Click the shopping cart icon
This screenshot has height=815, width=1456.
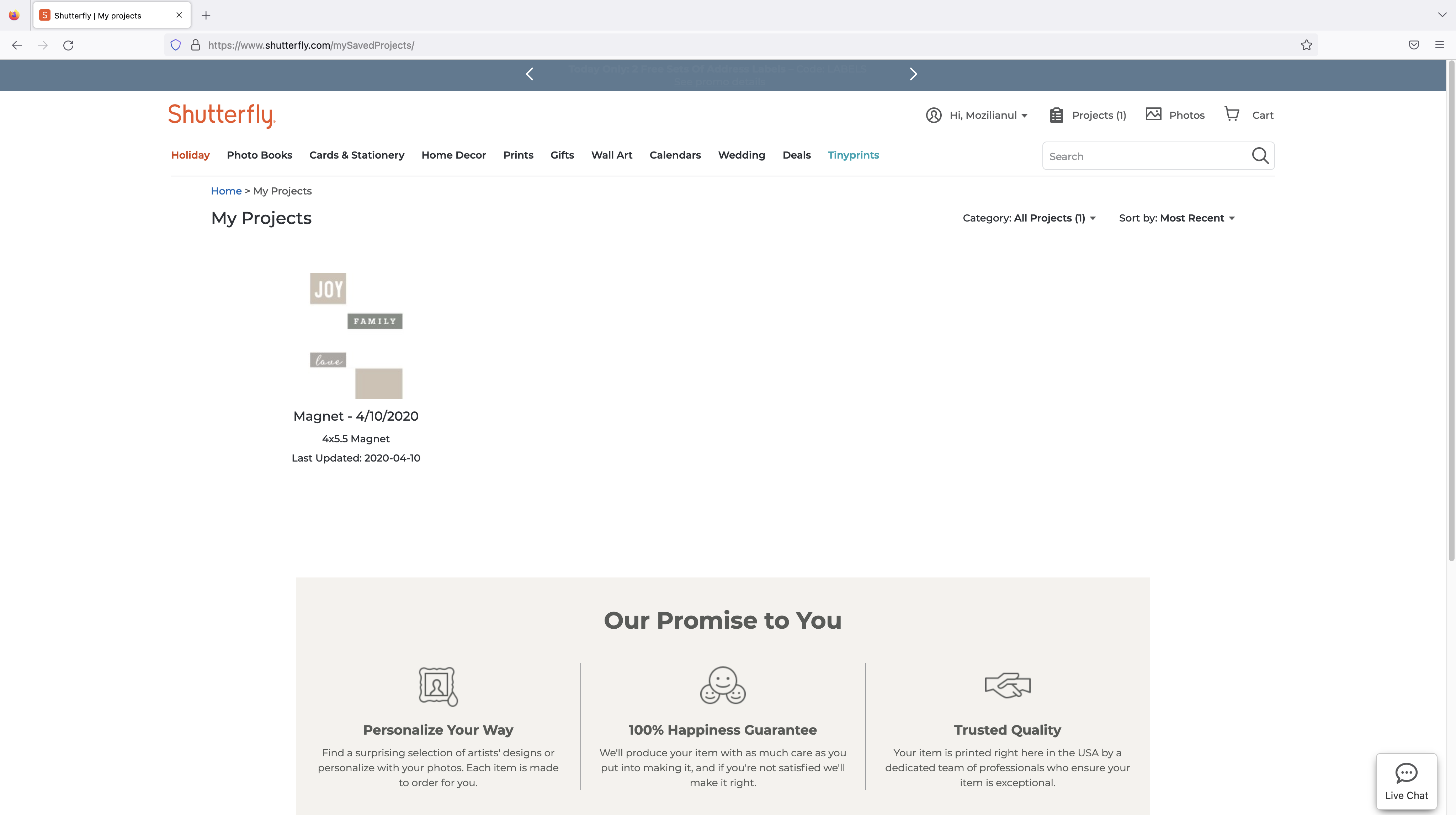[x=1232, y=114]
